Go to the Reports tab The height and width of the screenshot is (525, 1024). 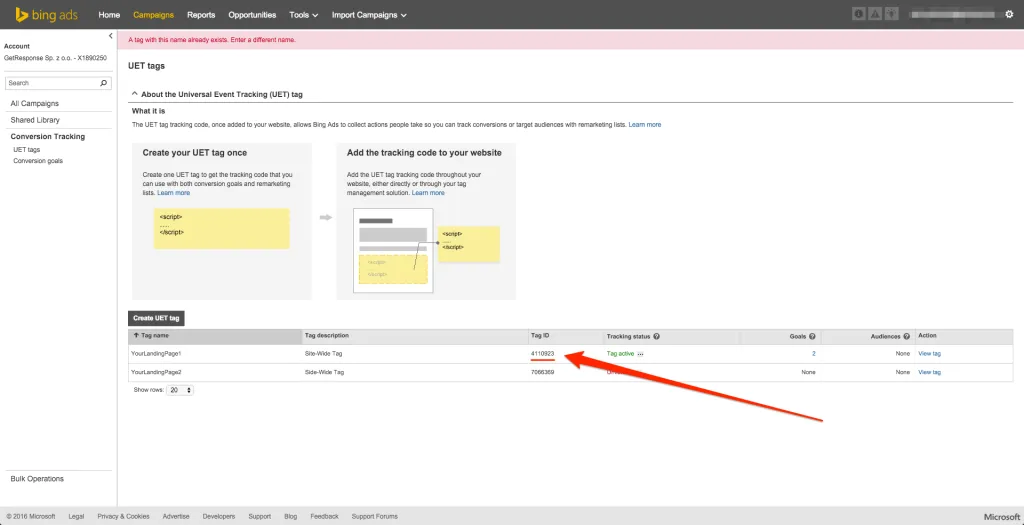pos(201,14)
